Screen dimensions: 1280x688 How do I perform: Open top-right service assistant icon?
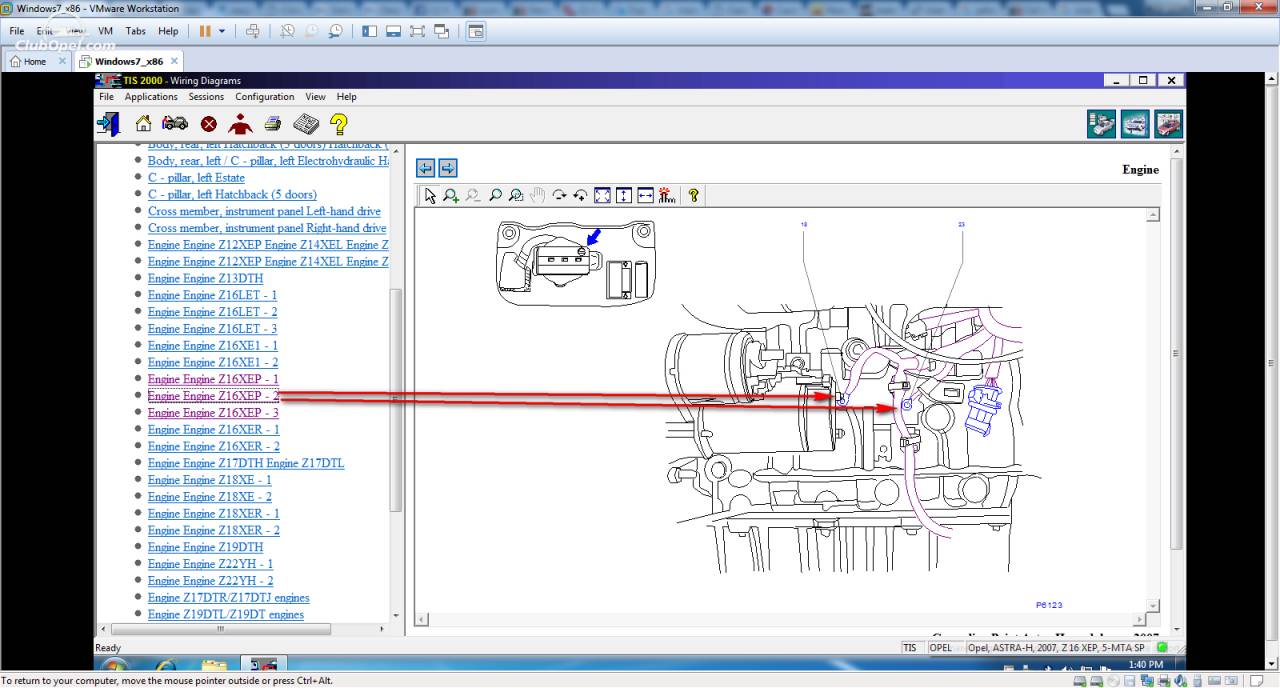[1102, 124]
